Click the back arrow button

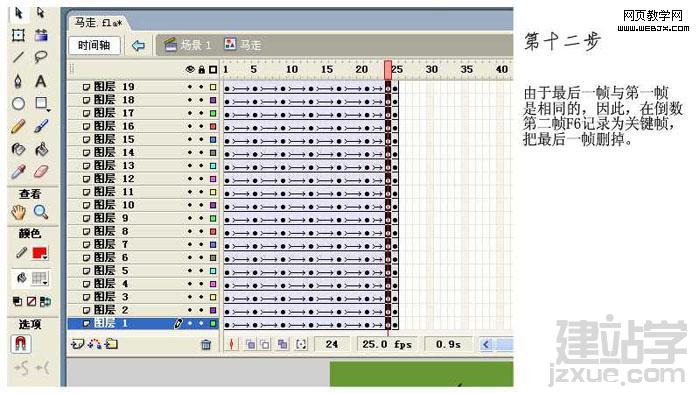[x=139, y=45]
